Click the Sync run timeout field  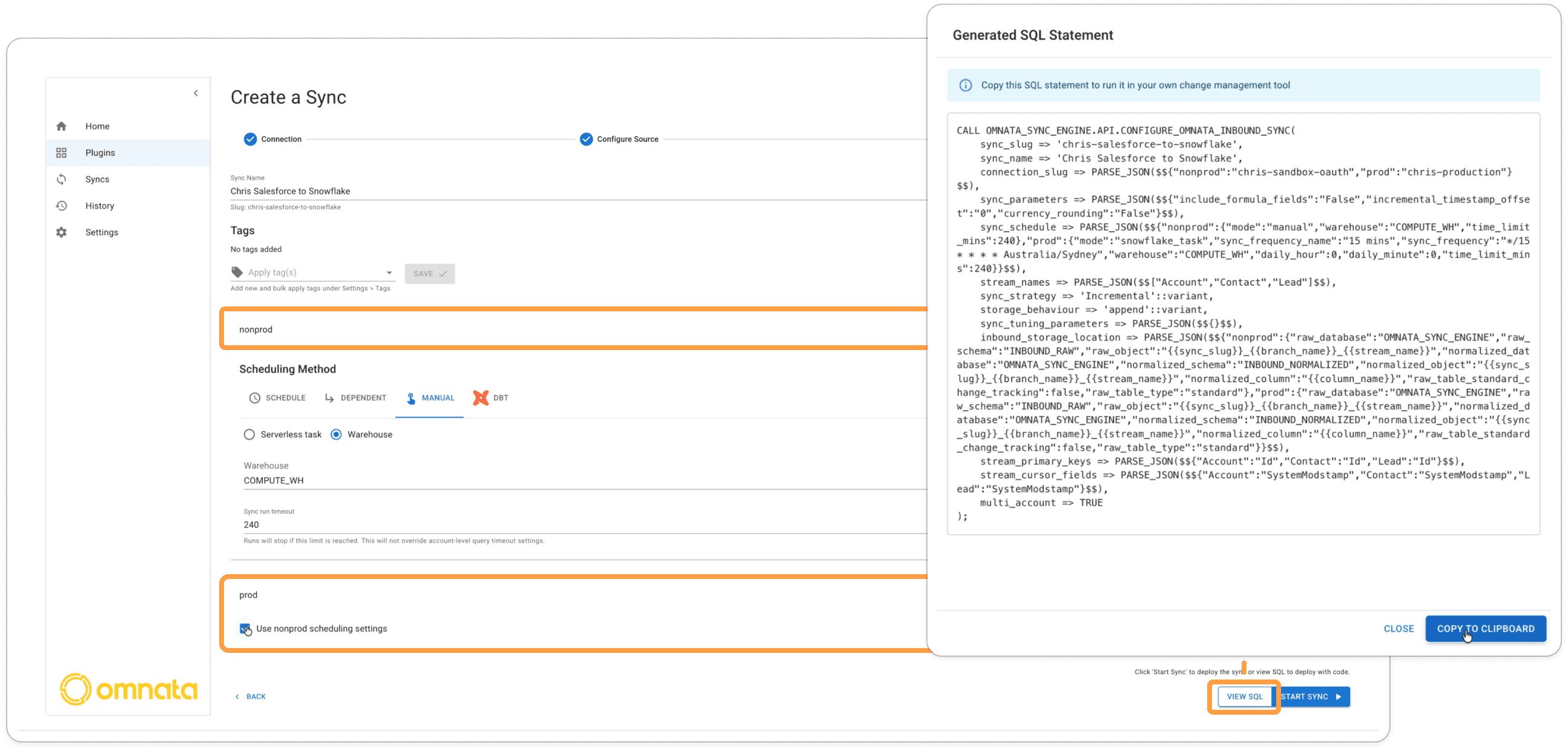(x=548, y=524)
